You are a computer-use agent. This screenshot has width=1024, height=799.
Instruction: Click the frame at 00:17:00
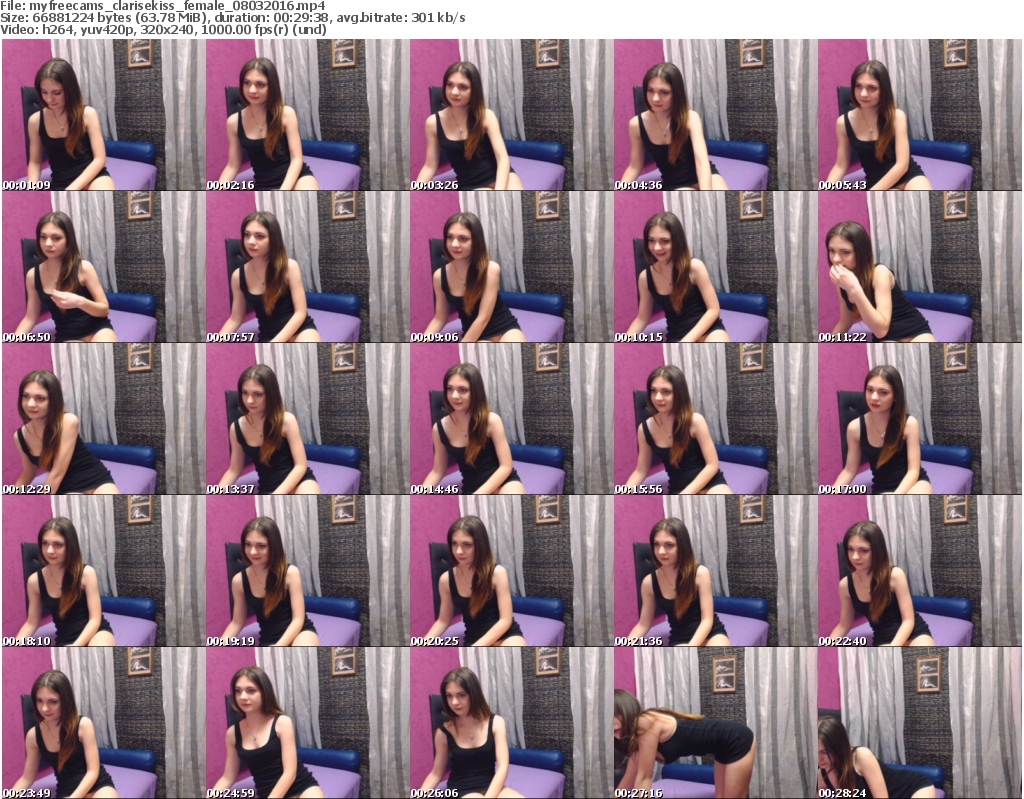coord(919,420)
